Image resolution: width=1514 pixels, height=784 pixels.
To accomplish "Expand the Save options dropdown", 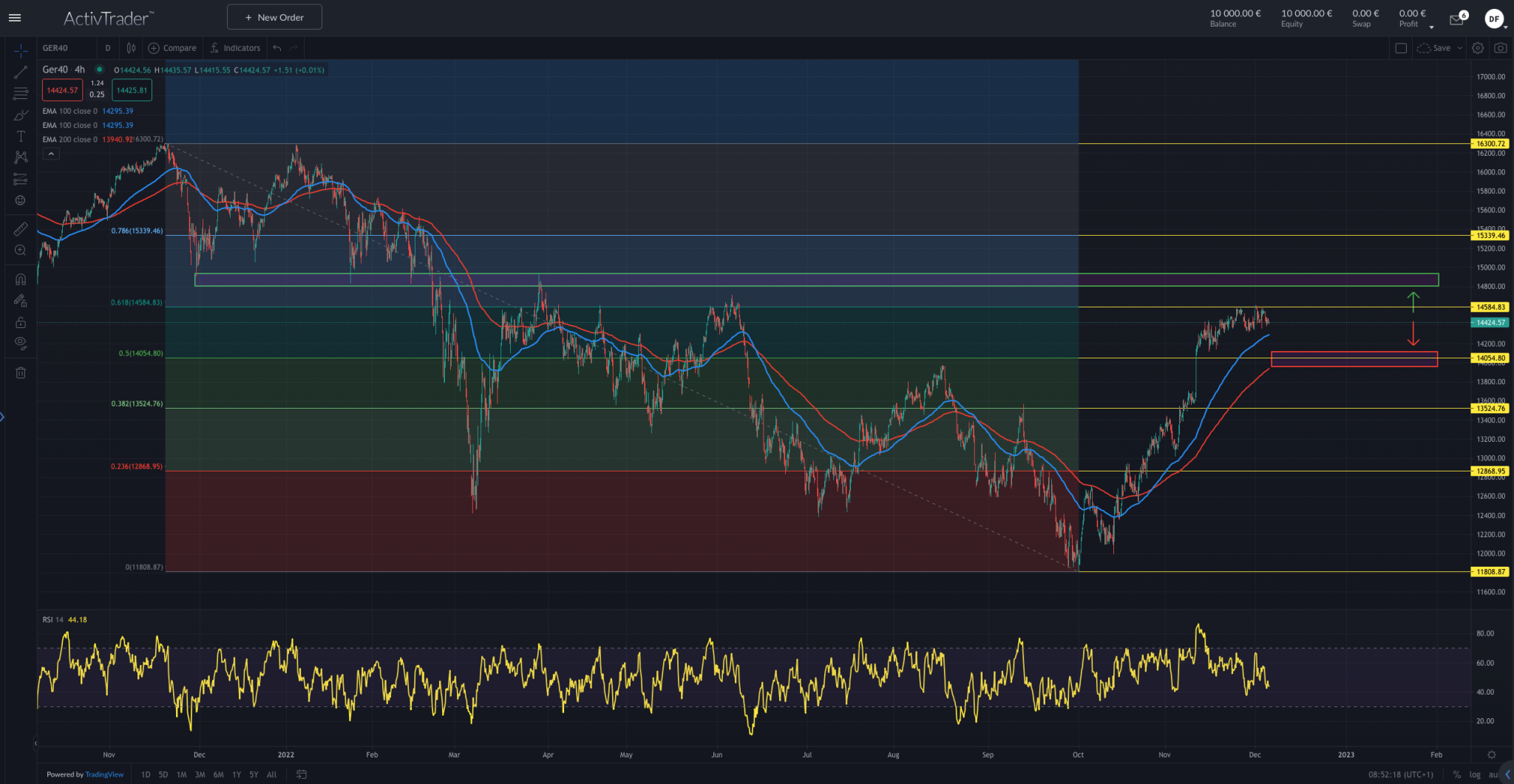I will [1460, 47].
